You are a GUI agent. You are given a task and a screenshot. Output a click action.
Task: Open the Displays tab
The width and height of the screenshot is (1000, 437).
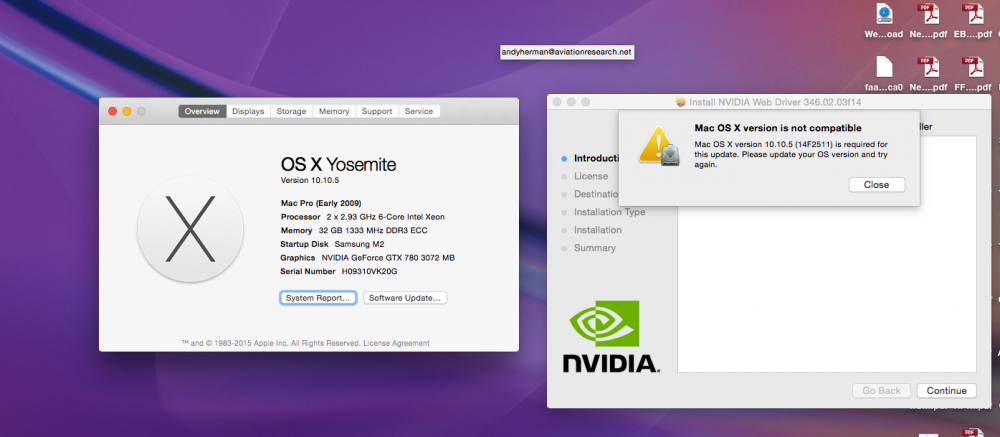click(x=248, y=111)
